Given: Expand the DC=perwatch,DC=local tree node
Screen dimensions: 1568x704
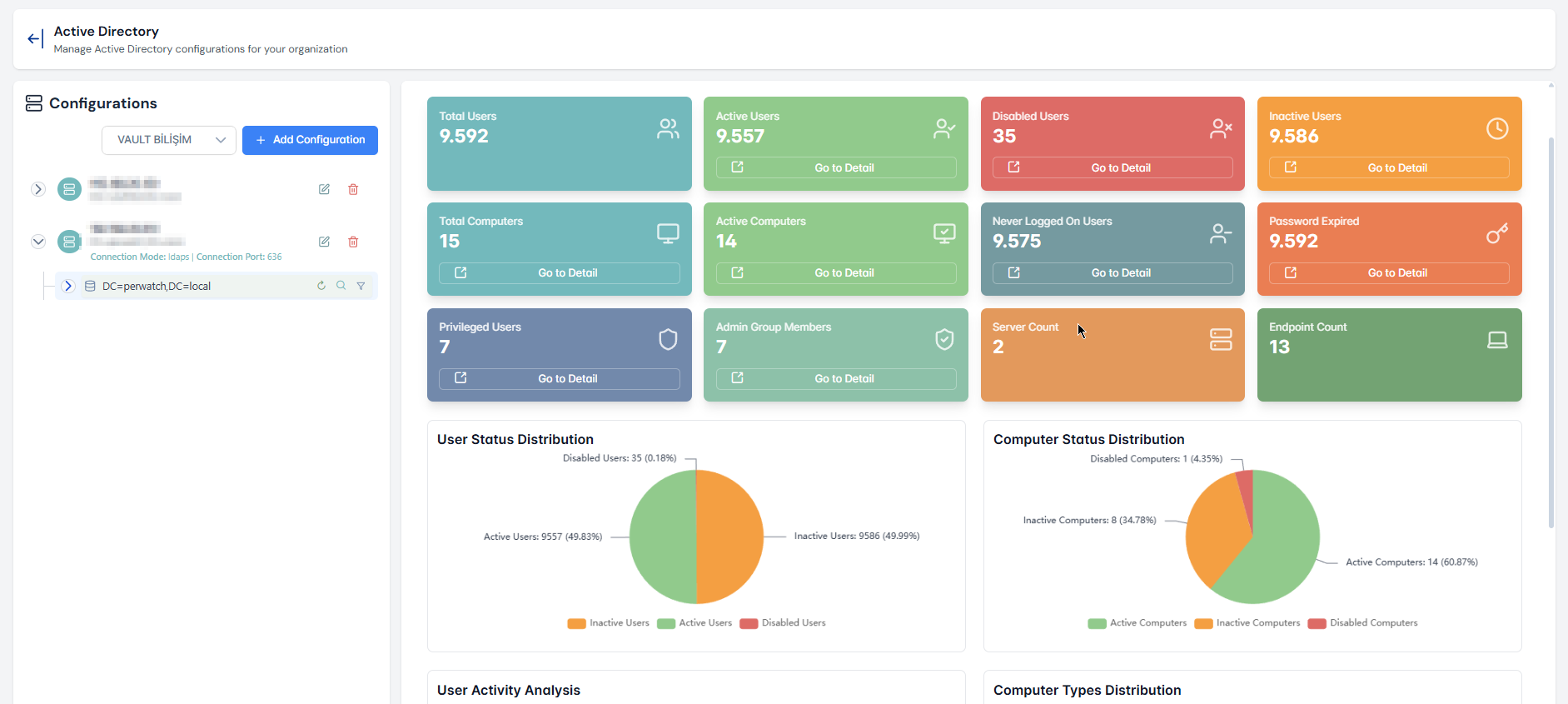Looking at the screenshot, I should pyautogui.click(x=68, y=286).
